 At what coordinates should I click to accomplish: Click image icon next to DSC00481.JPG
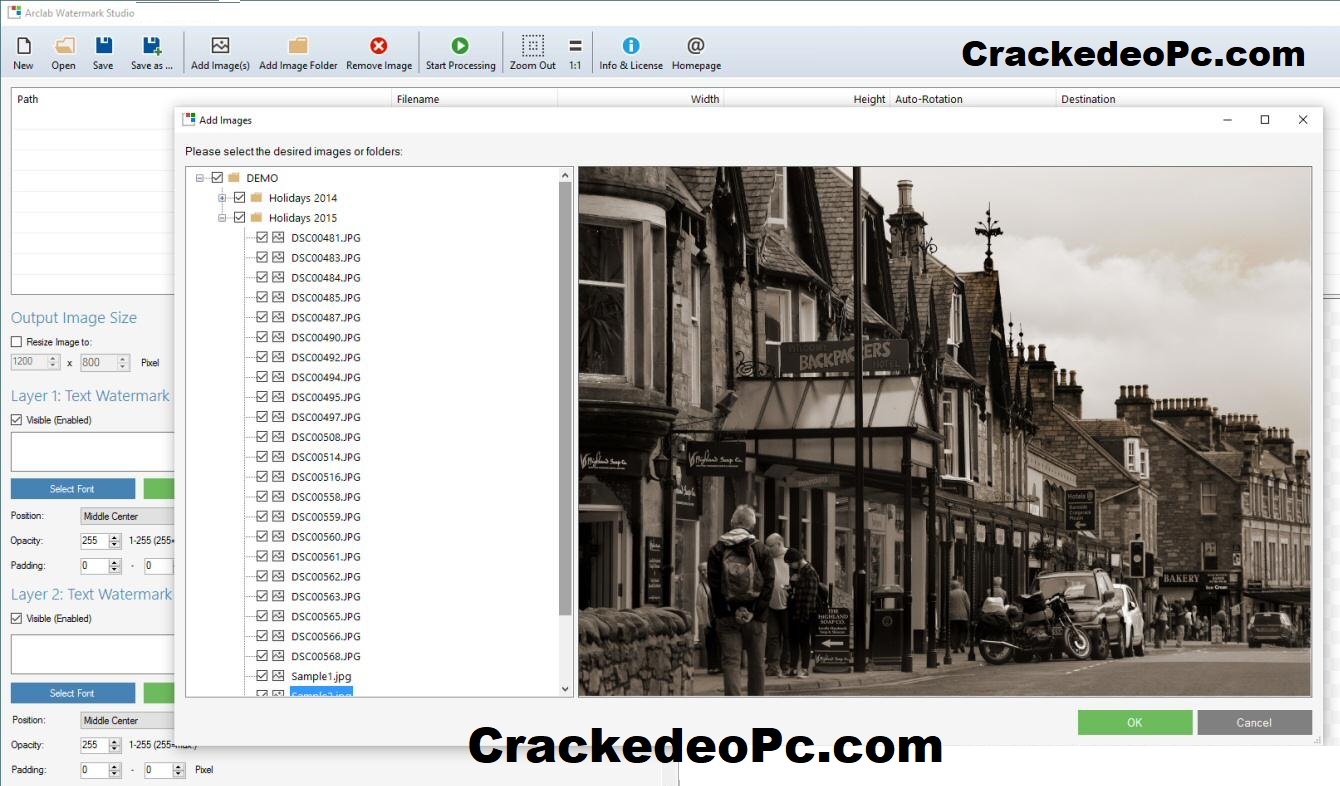(x=278, y=238)
